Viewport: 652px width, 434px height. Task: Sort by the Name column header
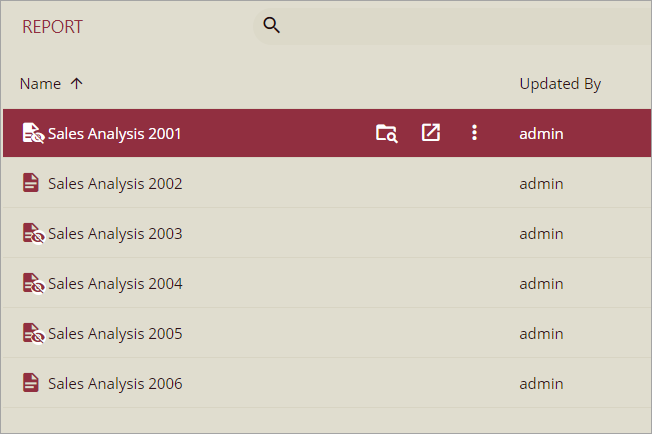[40, 84]
